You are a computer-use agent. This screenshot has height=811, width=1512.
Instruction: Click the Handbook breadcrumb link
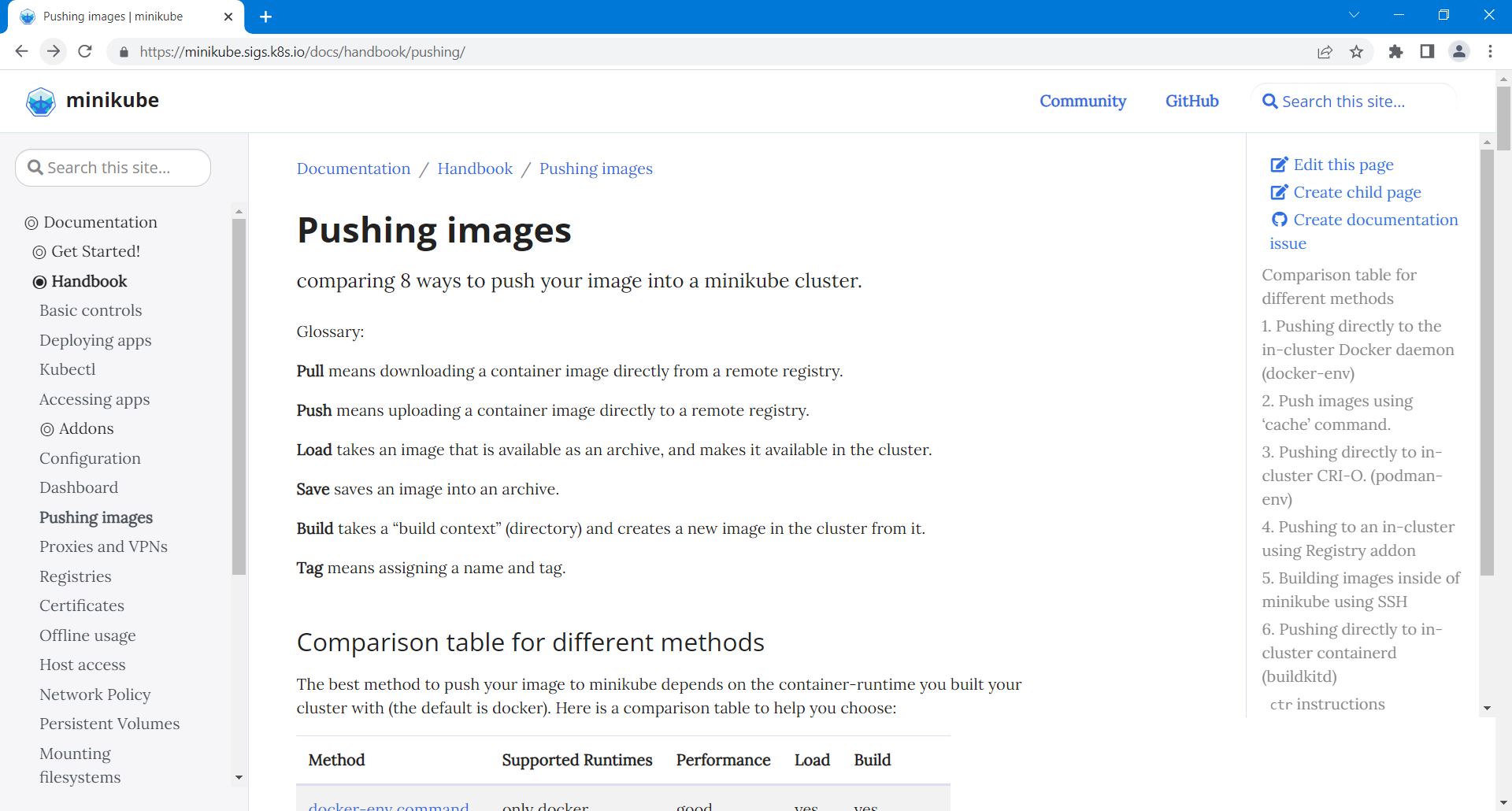pyautogui.click(x=474, y=168)
